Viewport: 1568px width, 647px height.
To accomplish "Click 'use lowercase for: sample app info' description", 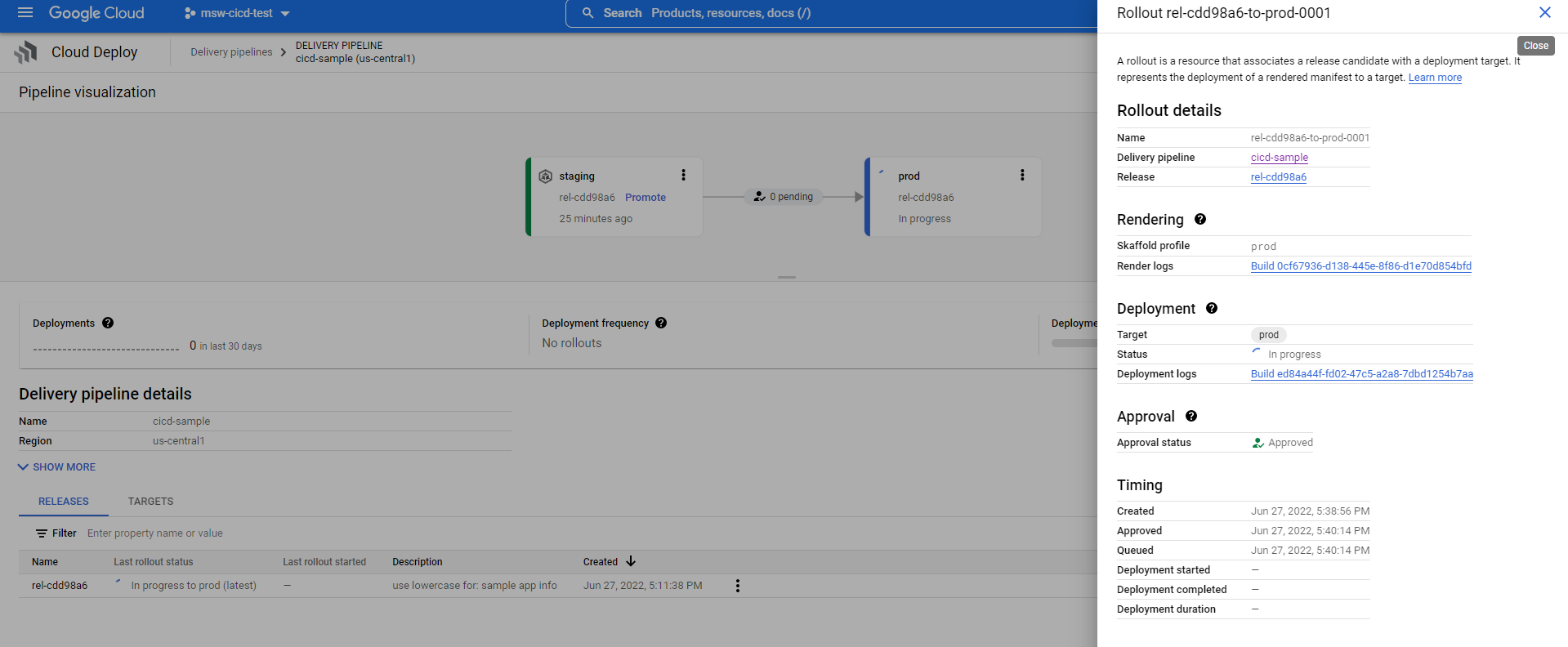I will point(475,586).
